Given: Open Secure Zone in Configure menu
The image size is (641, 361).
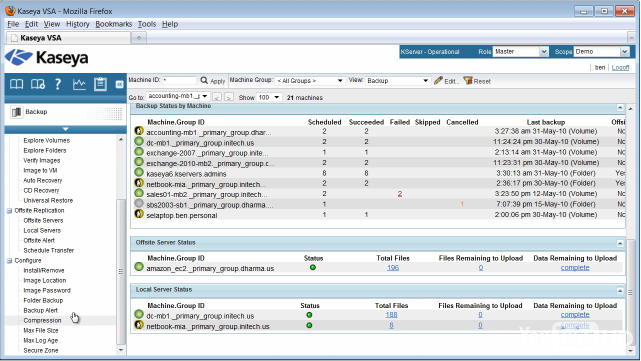Looking at the screenshot, I should [41, 350].
